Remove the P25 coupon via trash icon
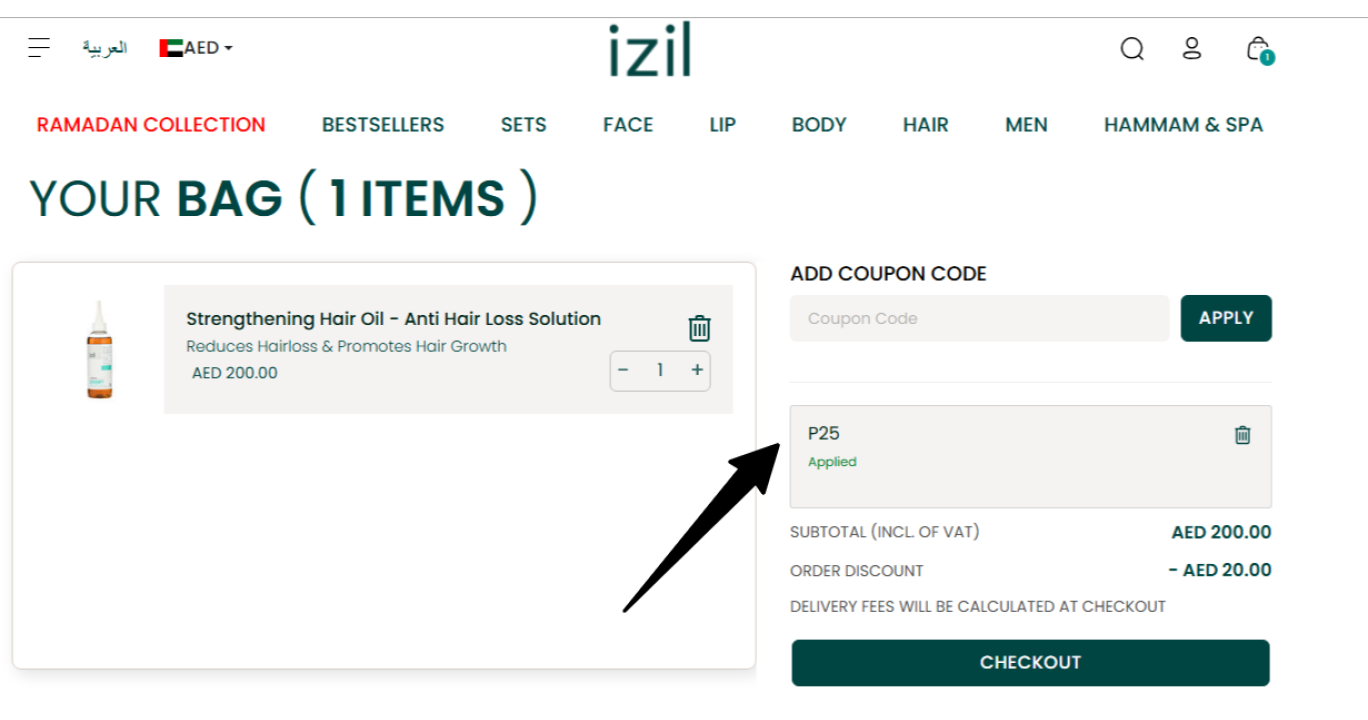Viewport: 1368px width, 720px height. 1242,435
